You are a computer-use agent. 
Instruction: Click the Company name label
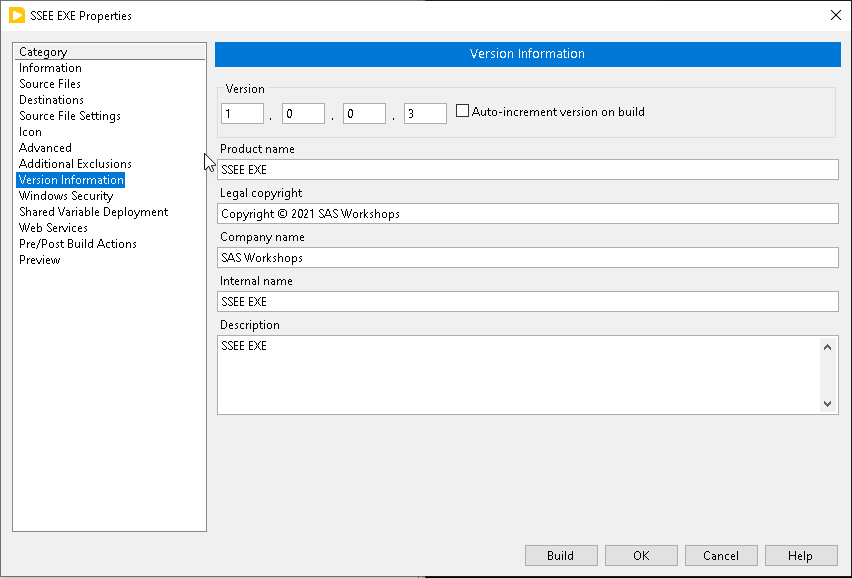click(262, 237)
